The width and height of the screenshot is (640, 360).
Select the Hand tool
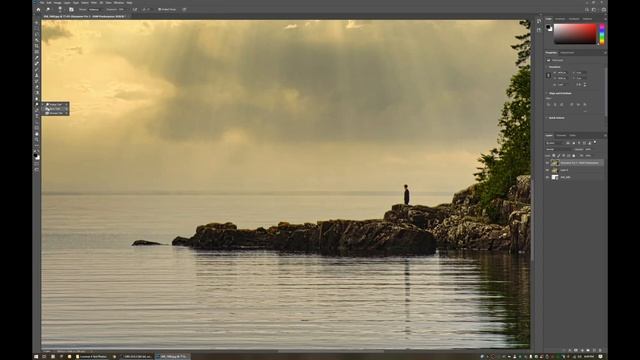tap(37, 133)
